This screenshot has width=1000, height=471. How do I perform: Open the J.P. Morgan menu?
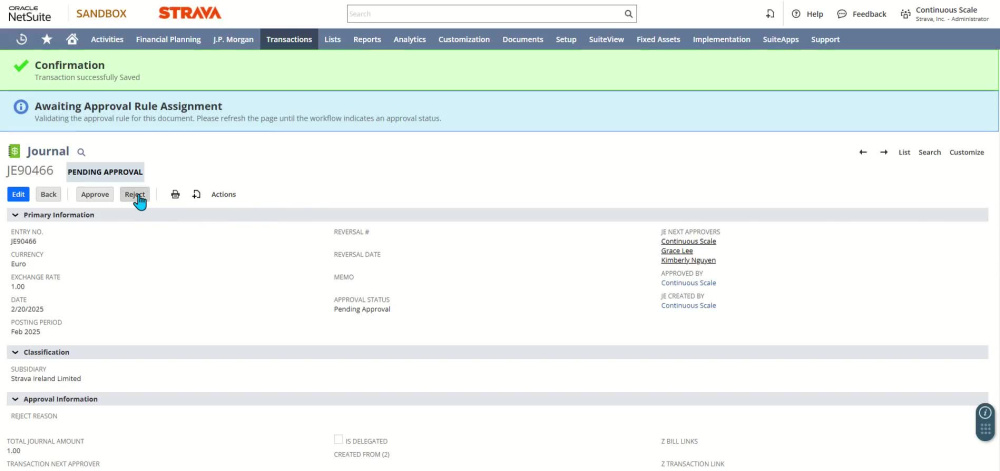pyautogui.click(x=233, y=39)
